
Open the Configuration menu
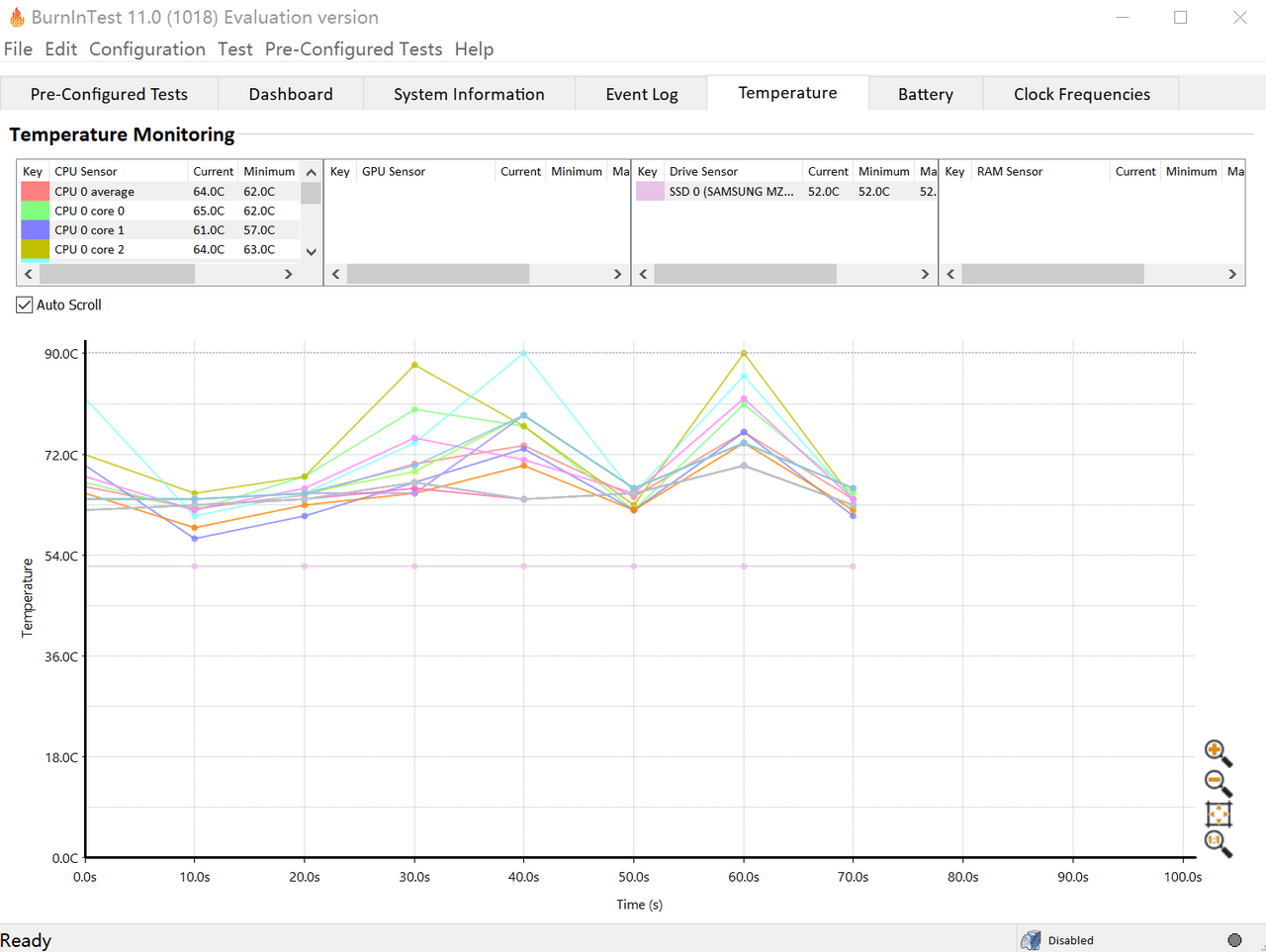pyautogui.click(x=146, y=49)
